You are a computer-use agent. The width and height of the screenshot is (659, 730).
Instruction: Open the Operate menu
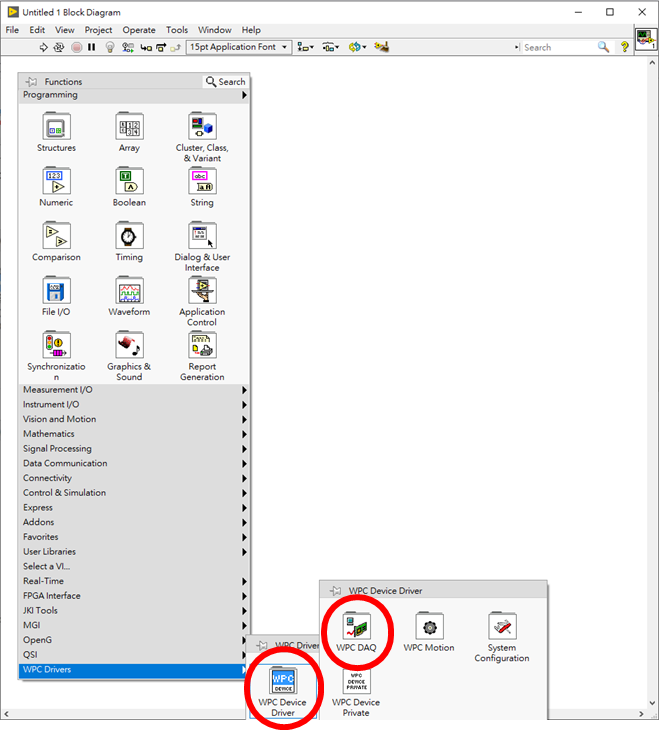click(x=139, y=30)
